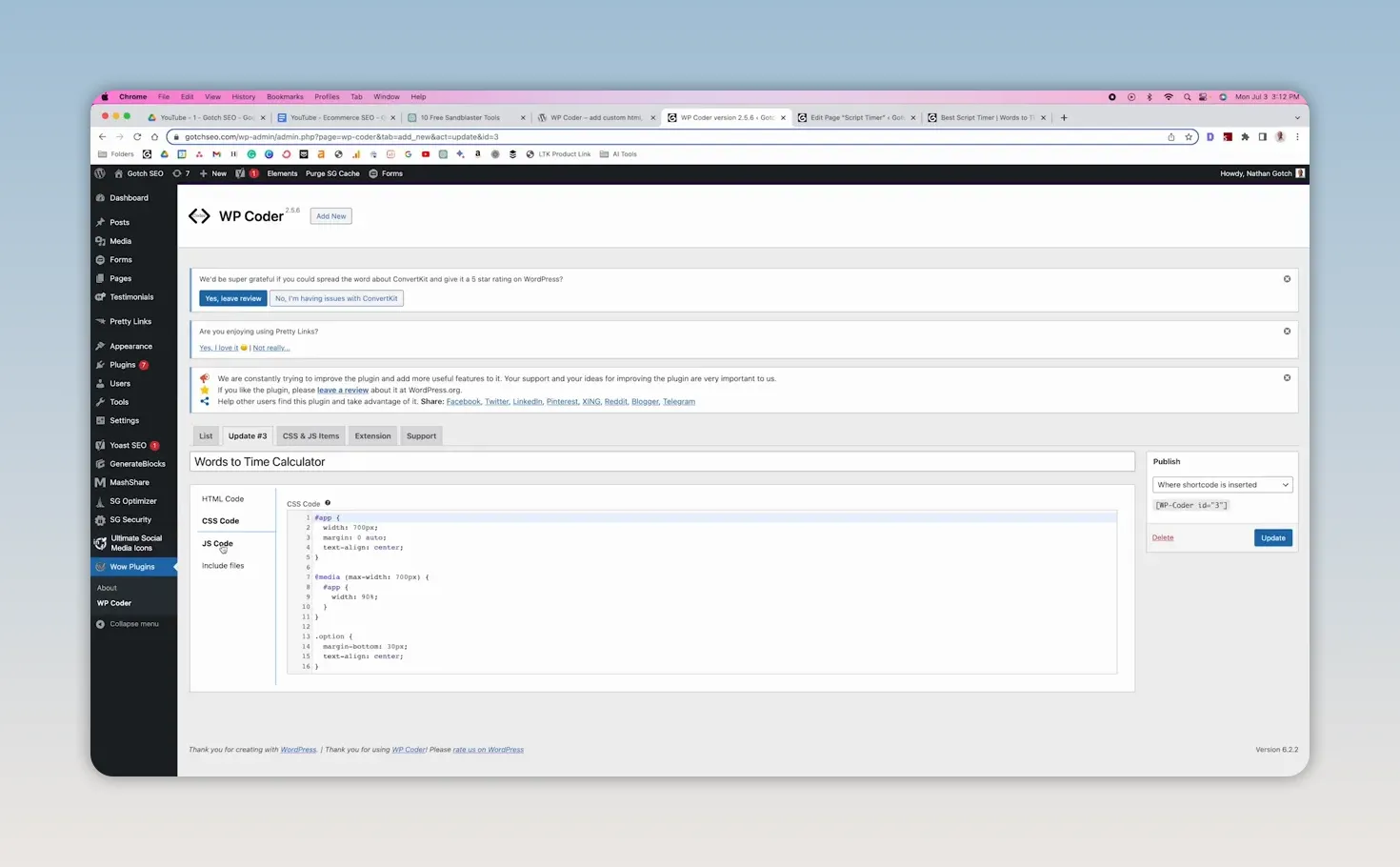Dismiss the Pretty Links notice
This screenshot has width=1400, height=867.
pos(1287,332)
